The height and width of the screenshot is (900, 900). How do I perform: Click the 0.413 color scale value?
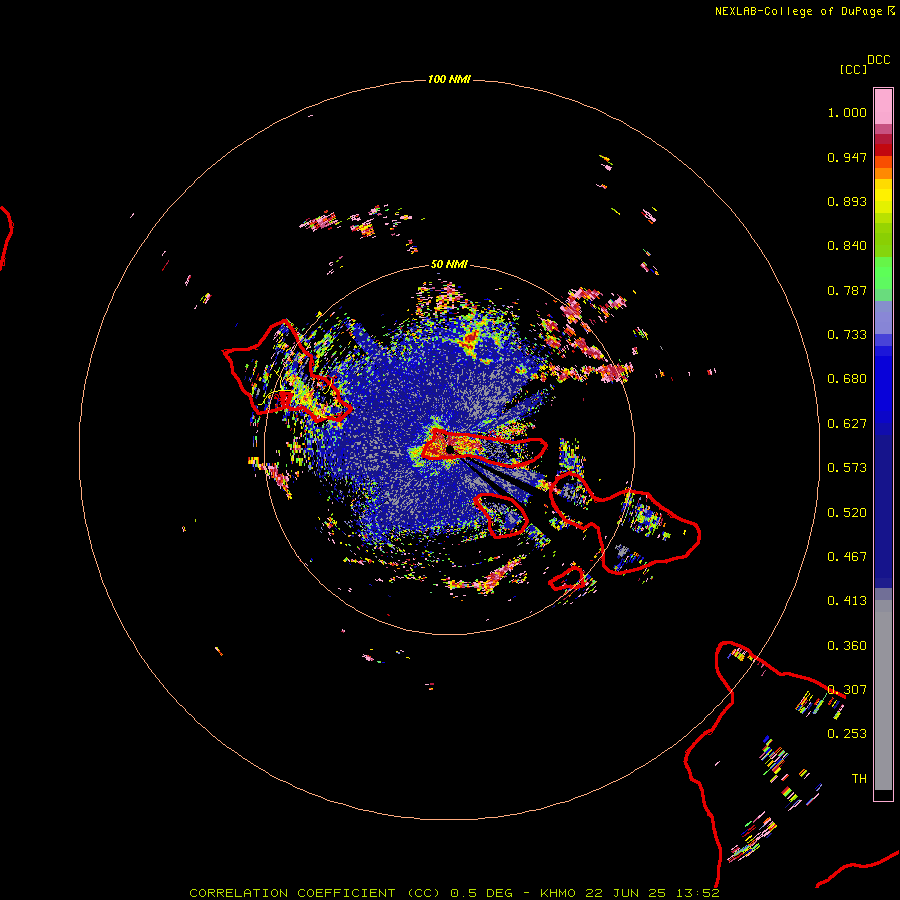click(847, 601)
